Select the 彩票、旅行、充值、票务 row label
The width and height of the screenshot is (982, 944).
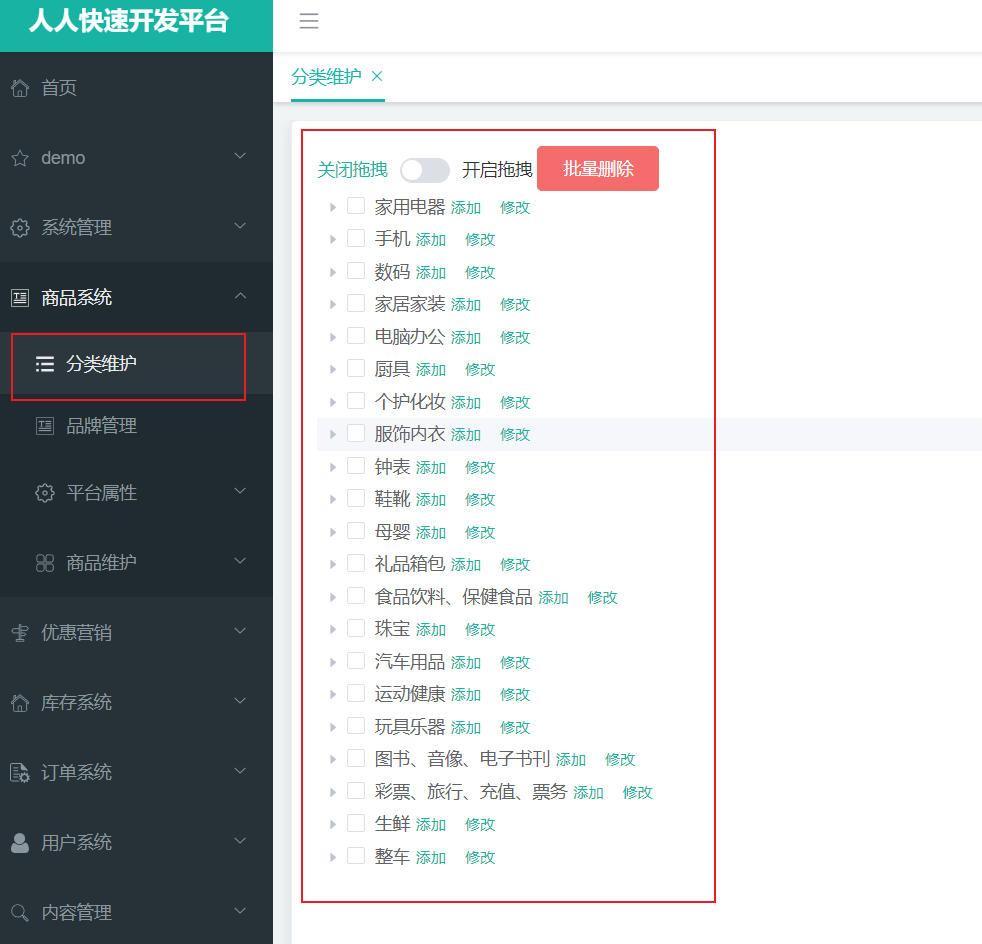471,792
